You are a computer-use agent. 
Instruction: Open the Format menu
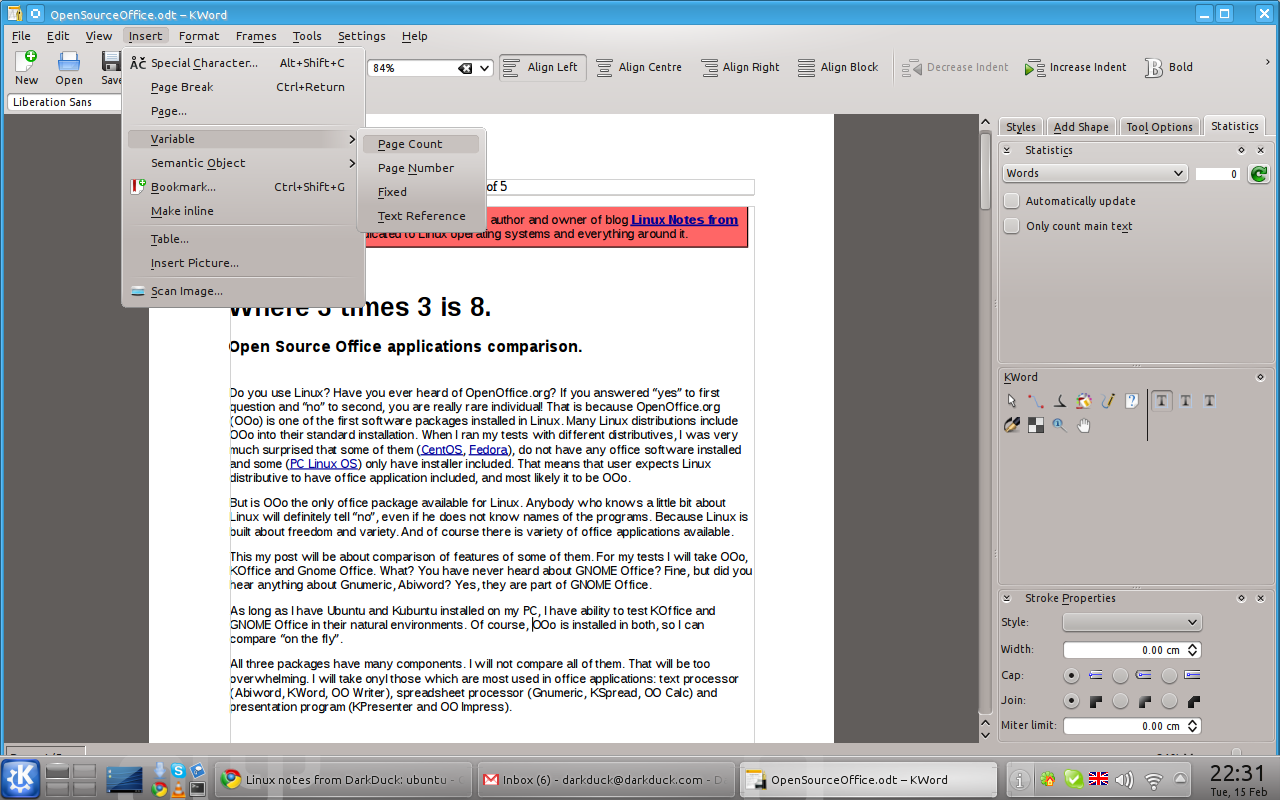pos(199,36)
